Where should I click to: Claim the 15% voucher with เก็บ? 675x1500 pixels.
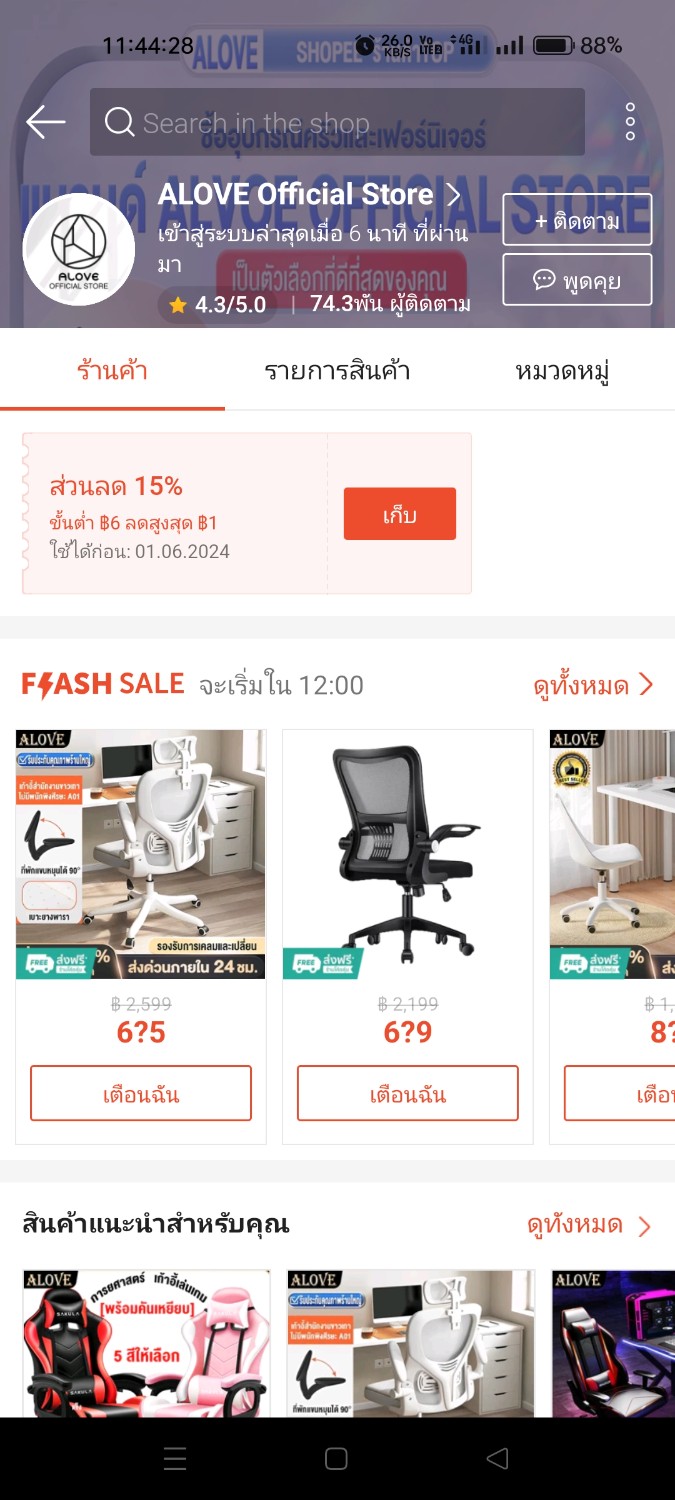tap(400, 514)
